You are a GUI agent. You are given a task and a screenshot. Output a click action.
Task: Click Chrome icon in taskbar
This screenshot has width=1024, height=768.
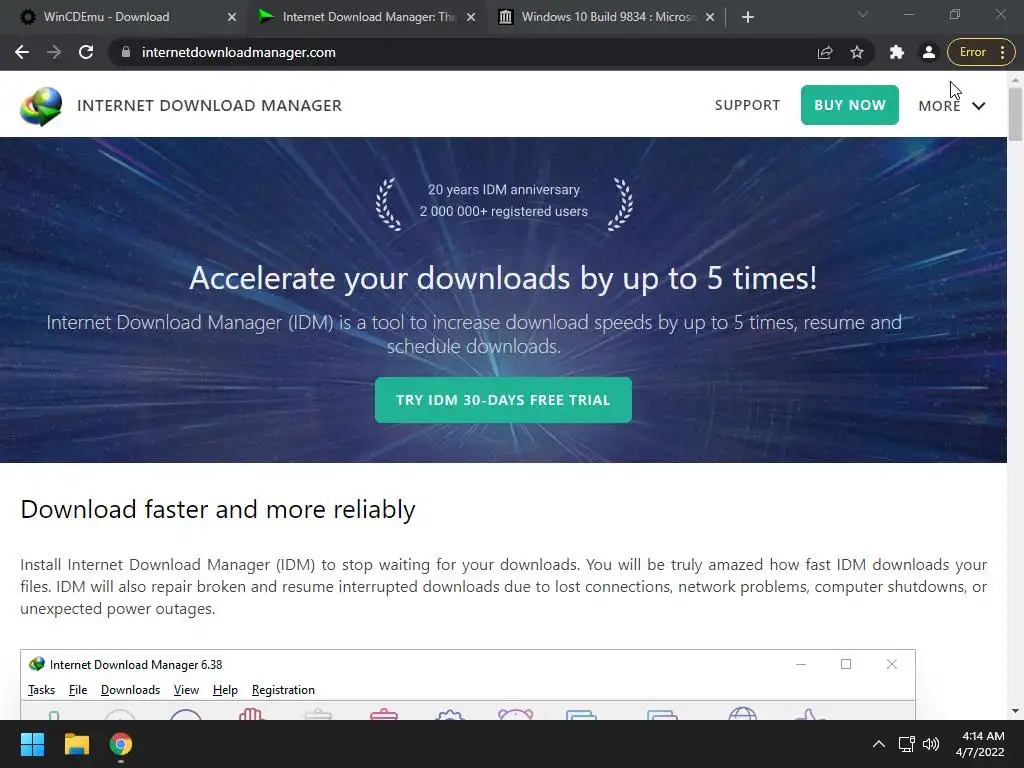click(121, 744)
